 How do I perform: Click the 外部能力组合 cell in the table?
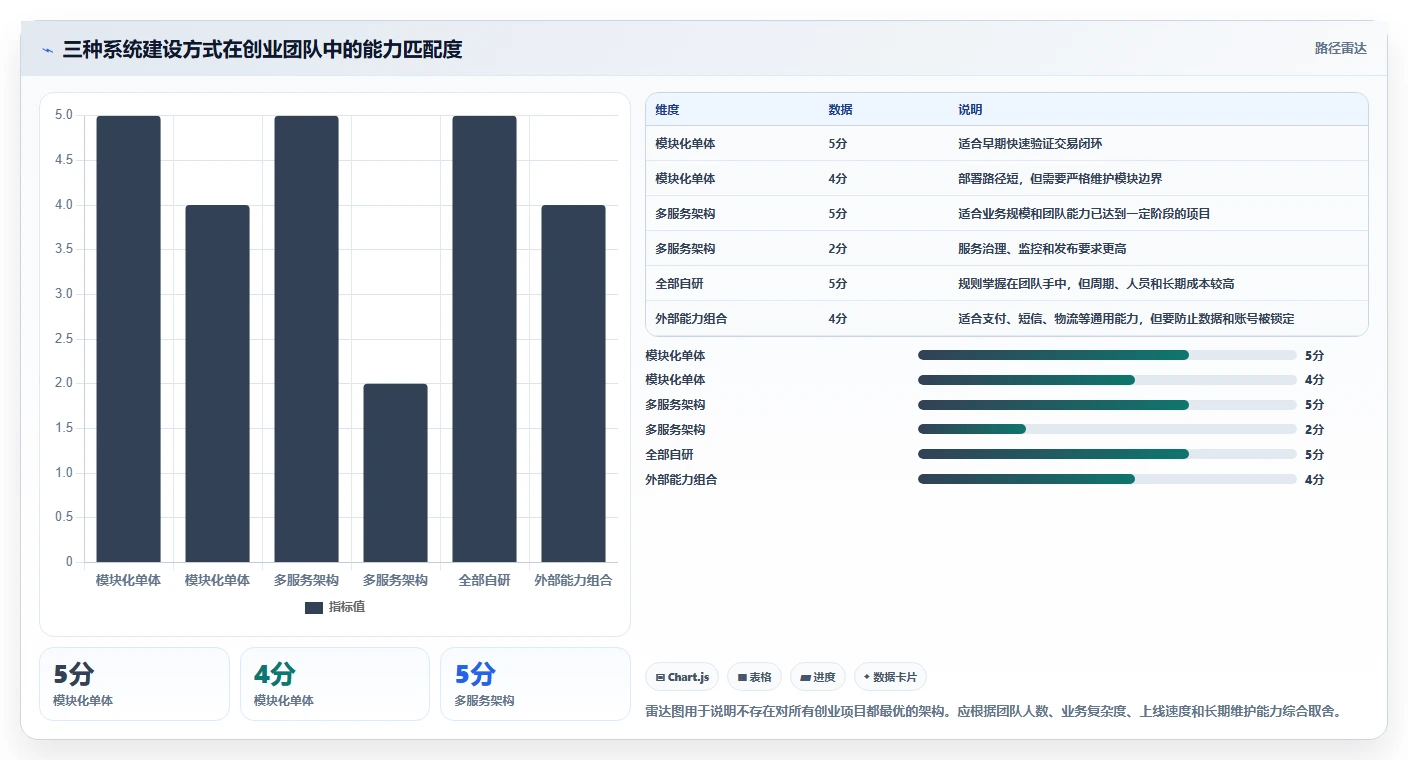pos(691,319)
